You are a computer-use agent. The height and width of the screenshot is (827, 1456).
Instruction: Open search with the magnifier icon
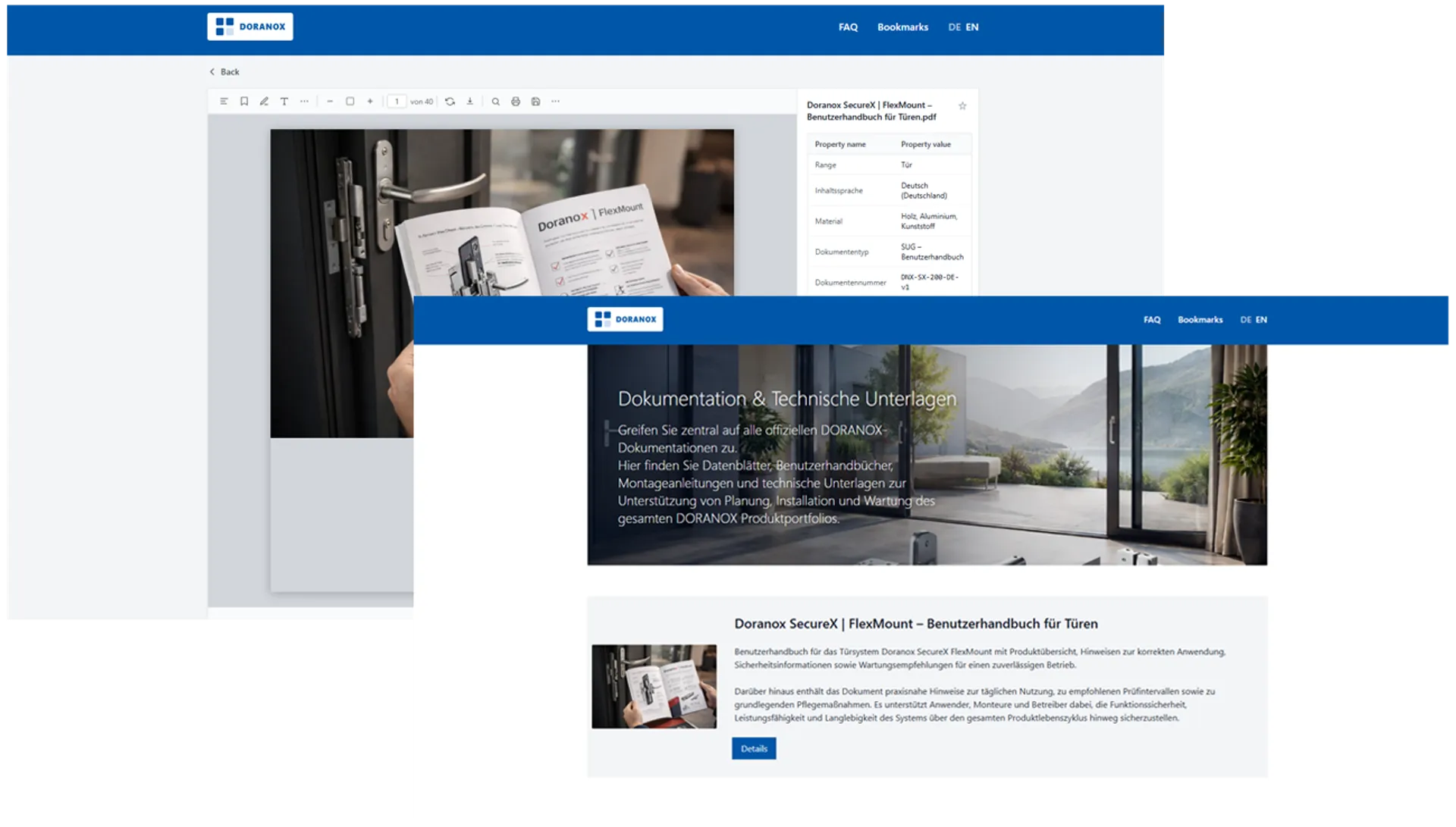(496, 102)
